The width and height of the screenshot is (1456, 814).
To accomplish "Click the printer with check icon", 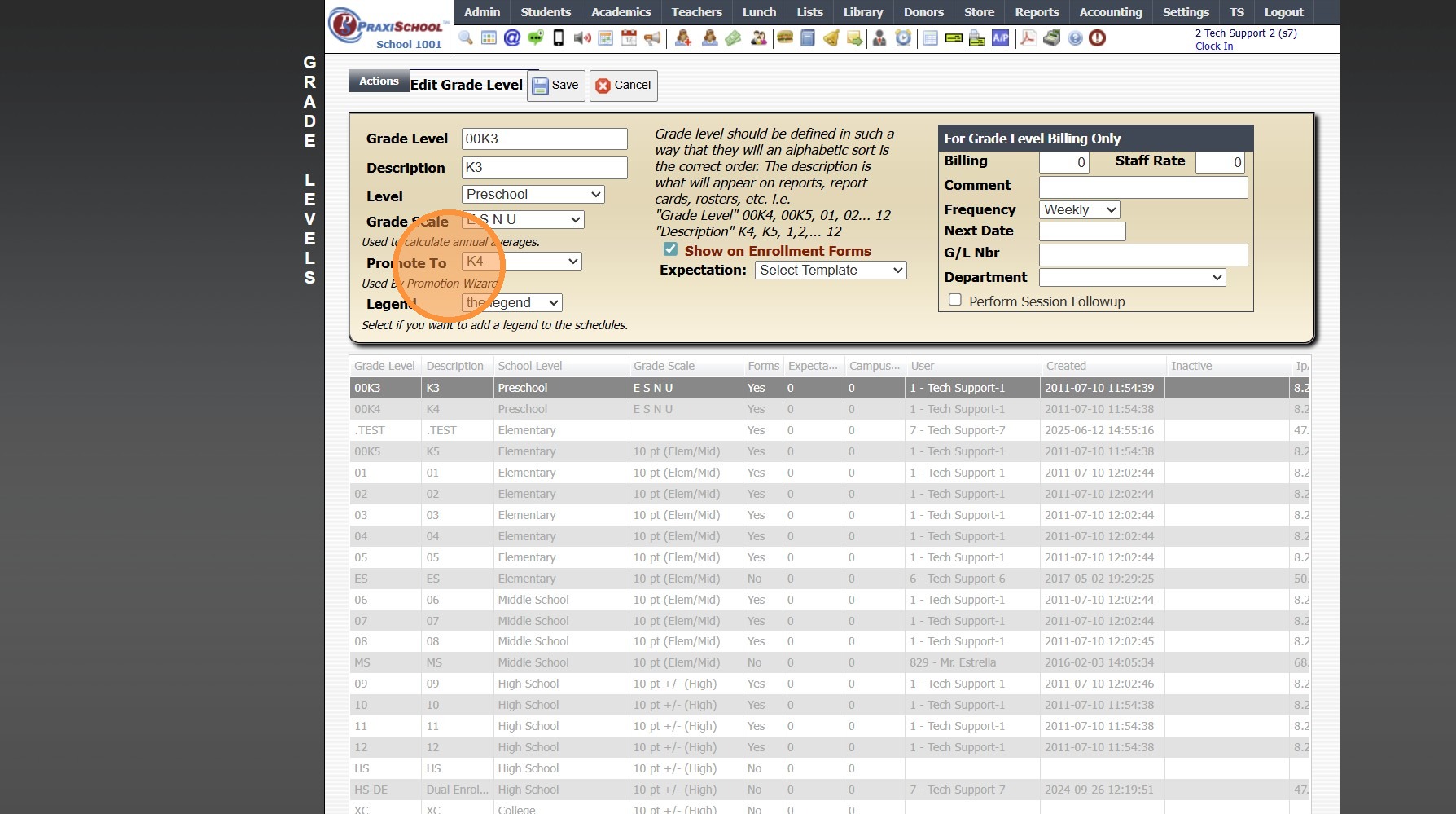I will pyautogui.click(x=977, y=37).
